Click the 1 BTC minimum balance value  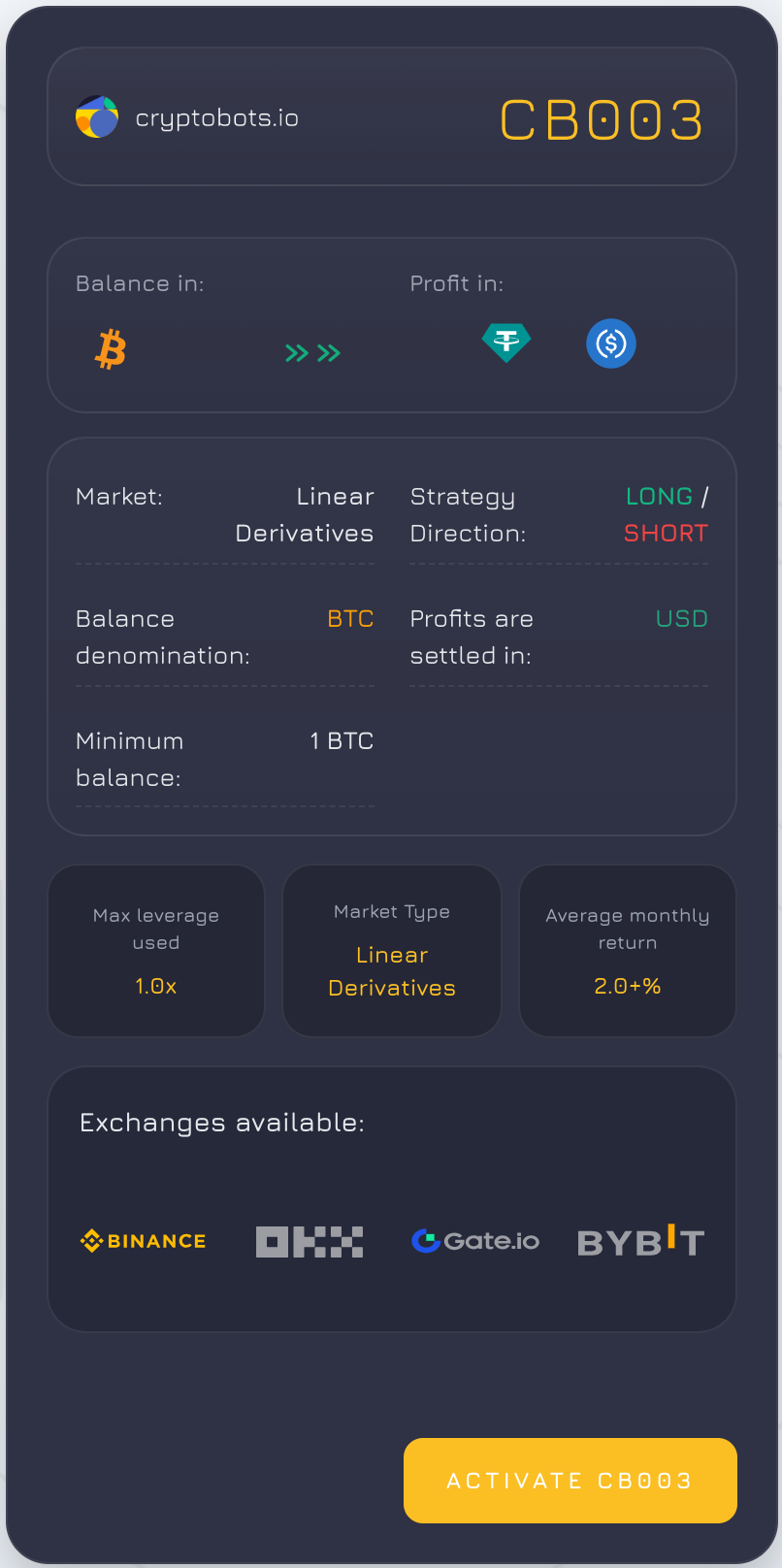tap(342, 741)
